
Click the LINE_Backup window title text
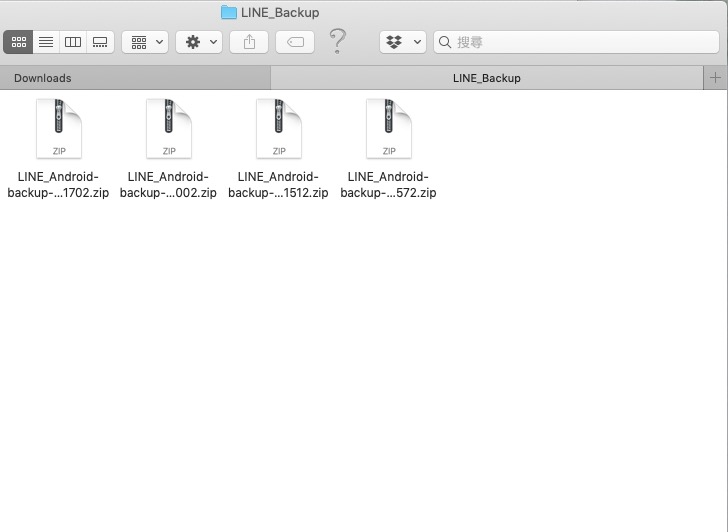(280, 13)
